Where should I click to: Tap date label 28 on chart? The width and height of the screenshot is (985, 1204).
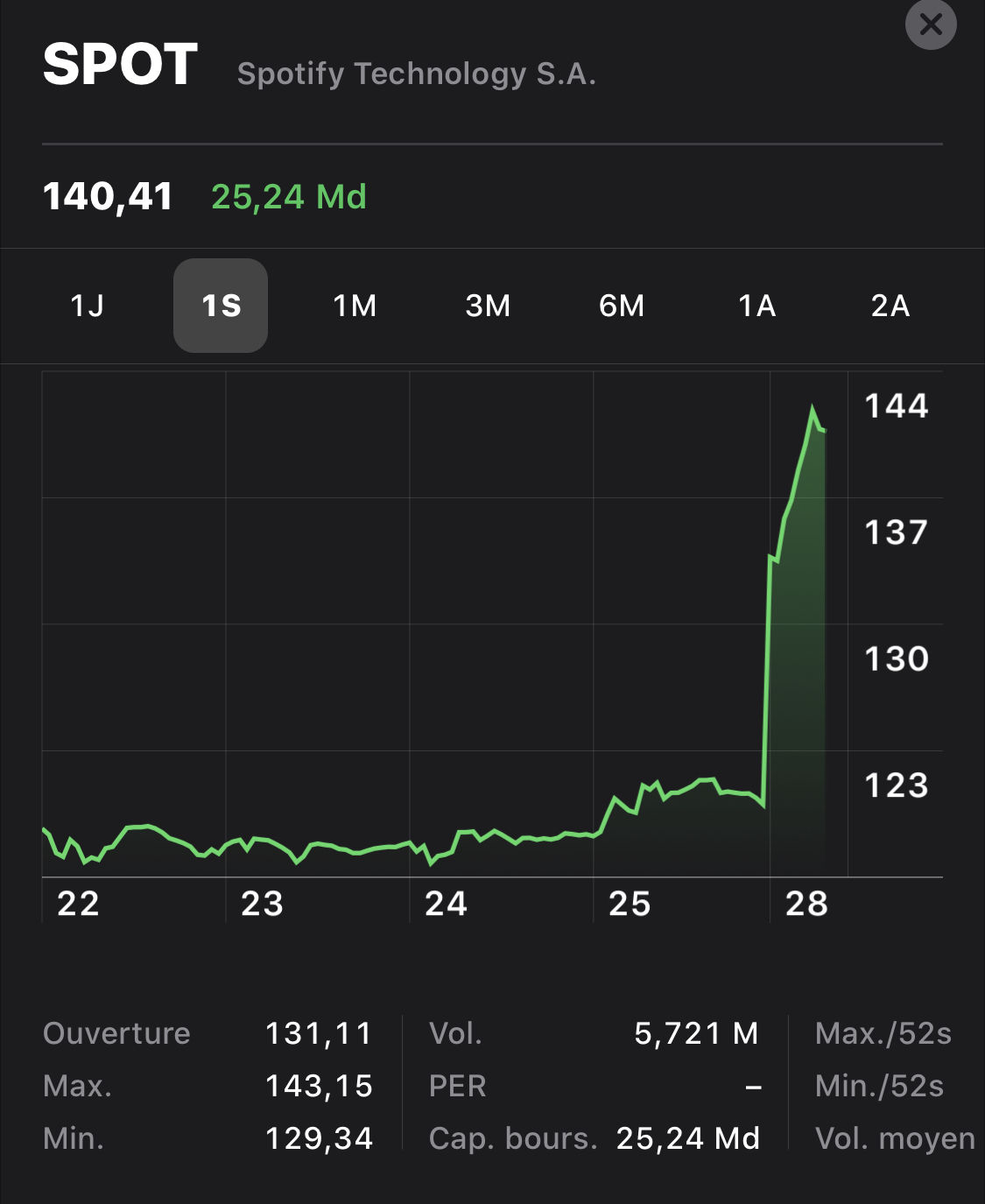[806, 904]
